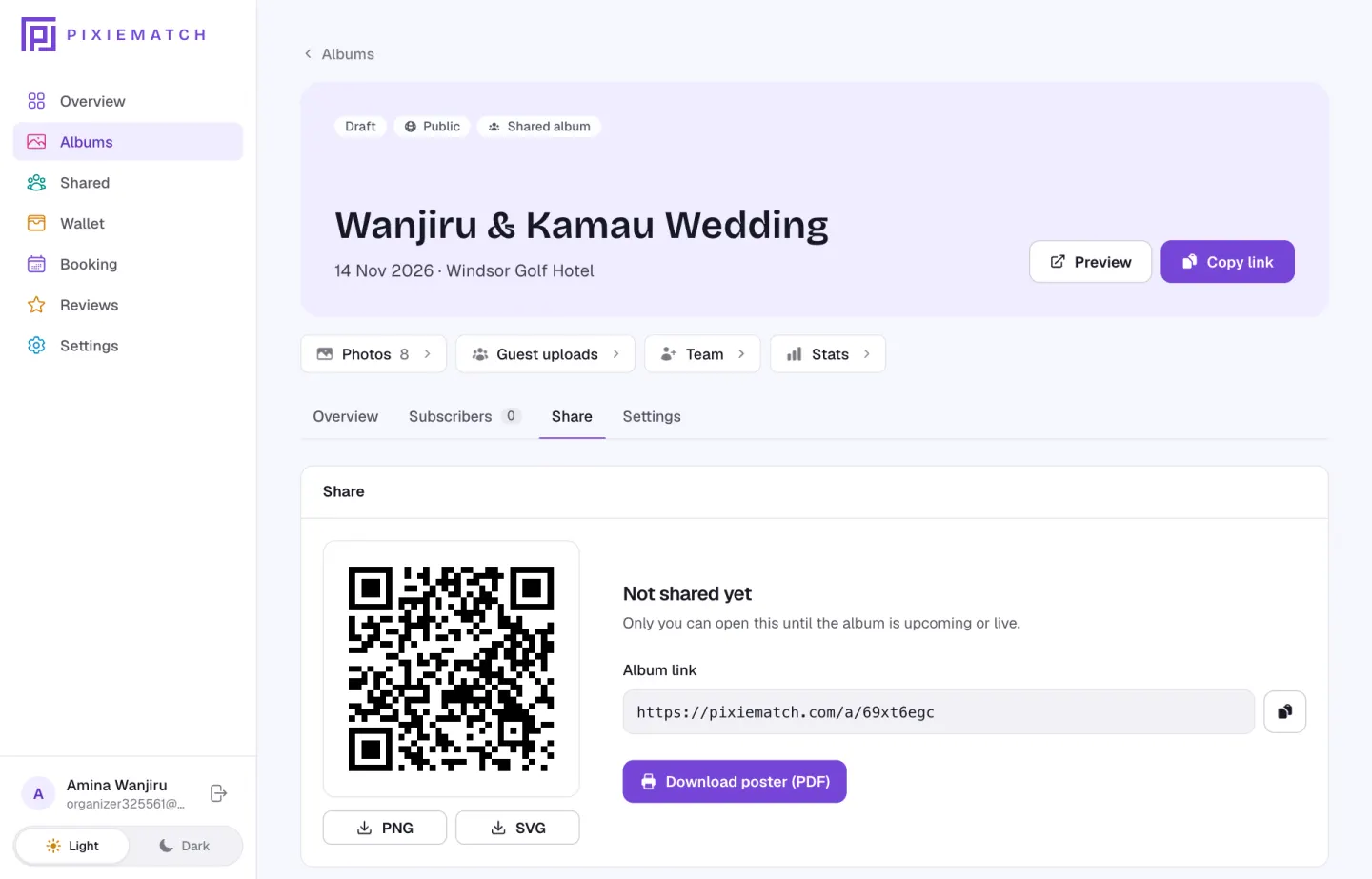Switch to Dark theme
This screenshot has width=1372, height=879.
[184, 846]
